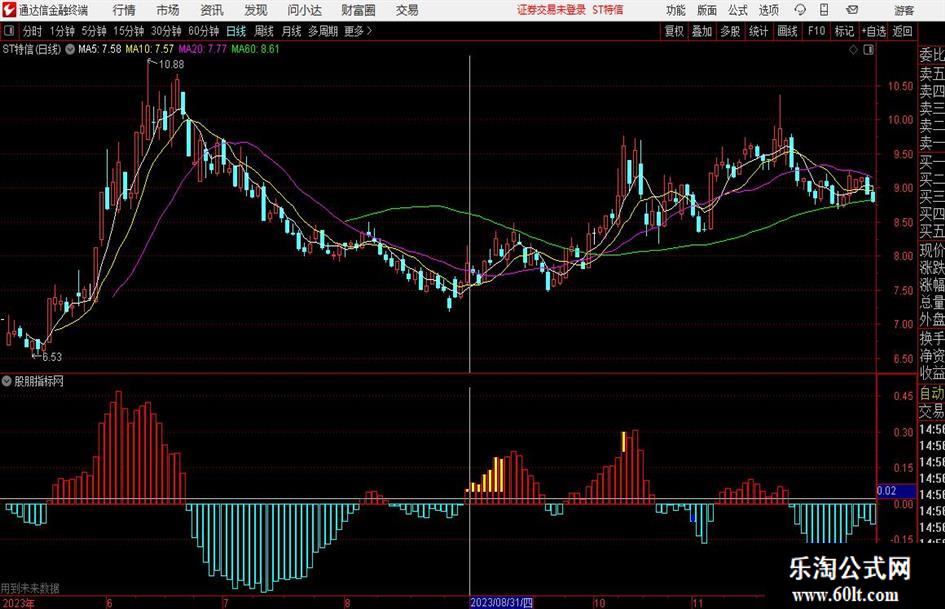Open the 资讯 menu
945x609 pixels.
tap(212, 10)
